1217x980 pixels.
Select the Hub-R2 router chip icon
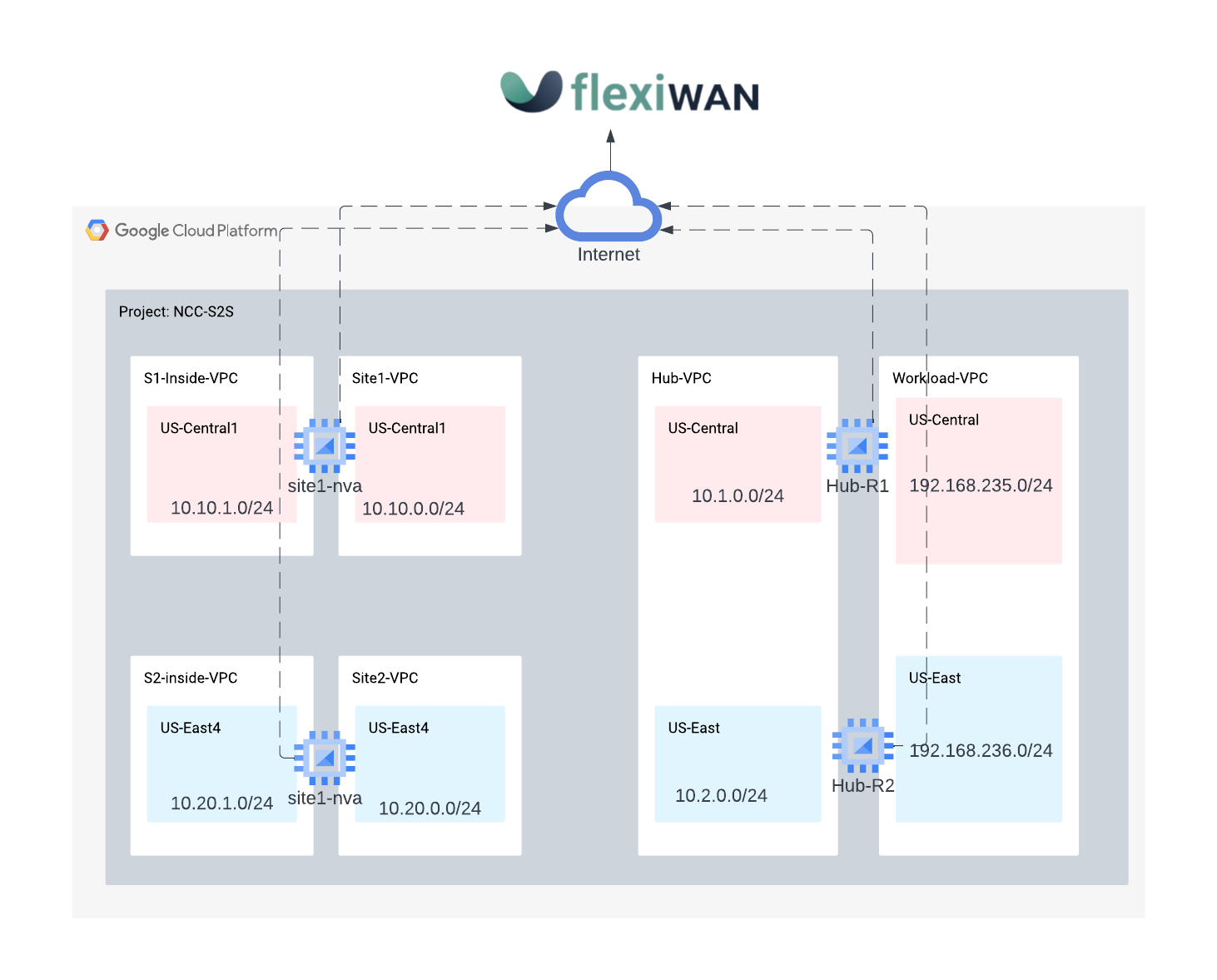[862, 745]
